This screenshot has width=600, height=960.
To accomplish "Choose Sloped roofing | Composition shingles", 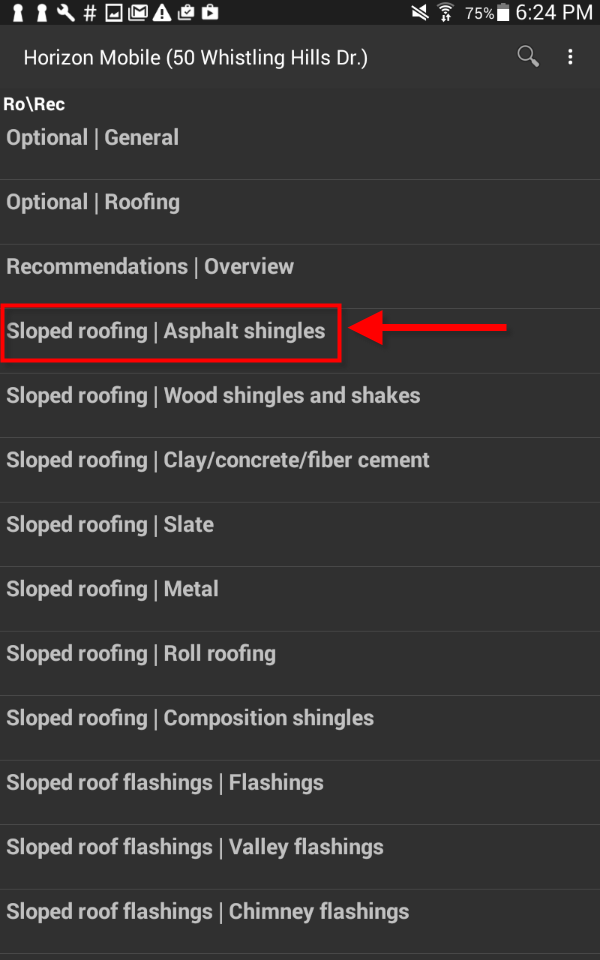I will tap(190, 718).
